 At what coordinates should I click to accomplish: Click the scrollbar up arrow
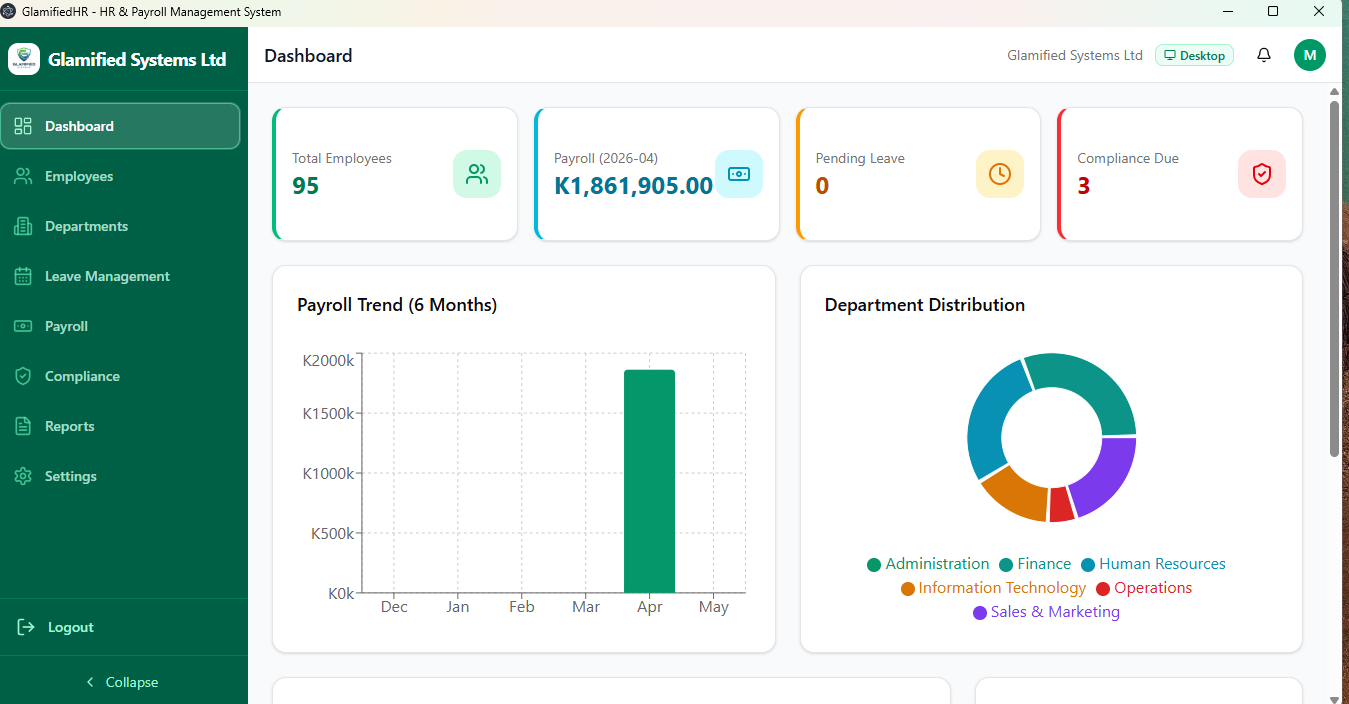click(1334, 91)
